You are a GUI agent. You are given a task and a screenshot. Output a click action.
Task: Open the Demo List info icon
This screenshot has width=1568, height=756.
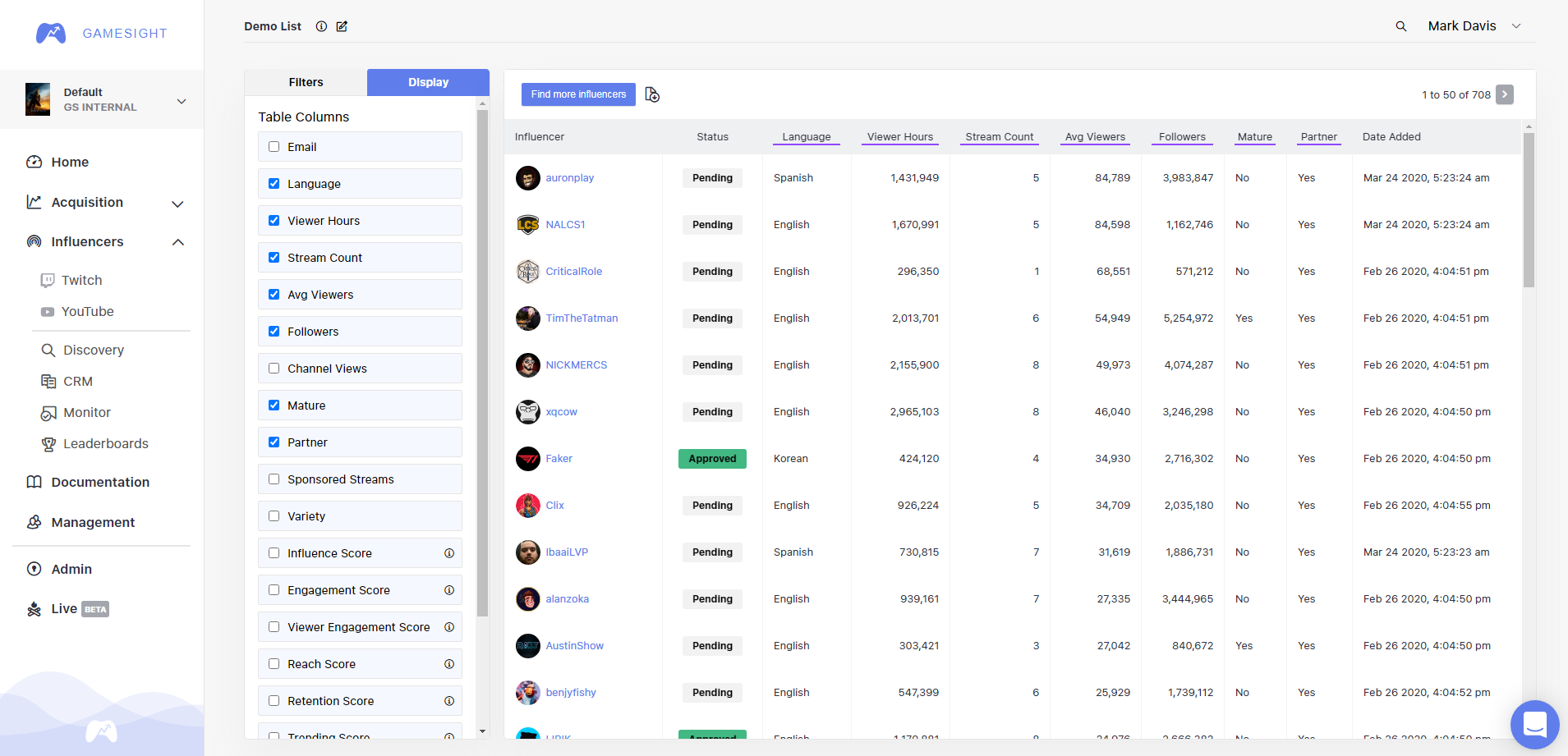321,26
